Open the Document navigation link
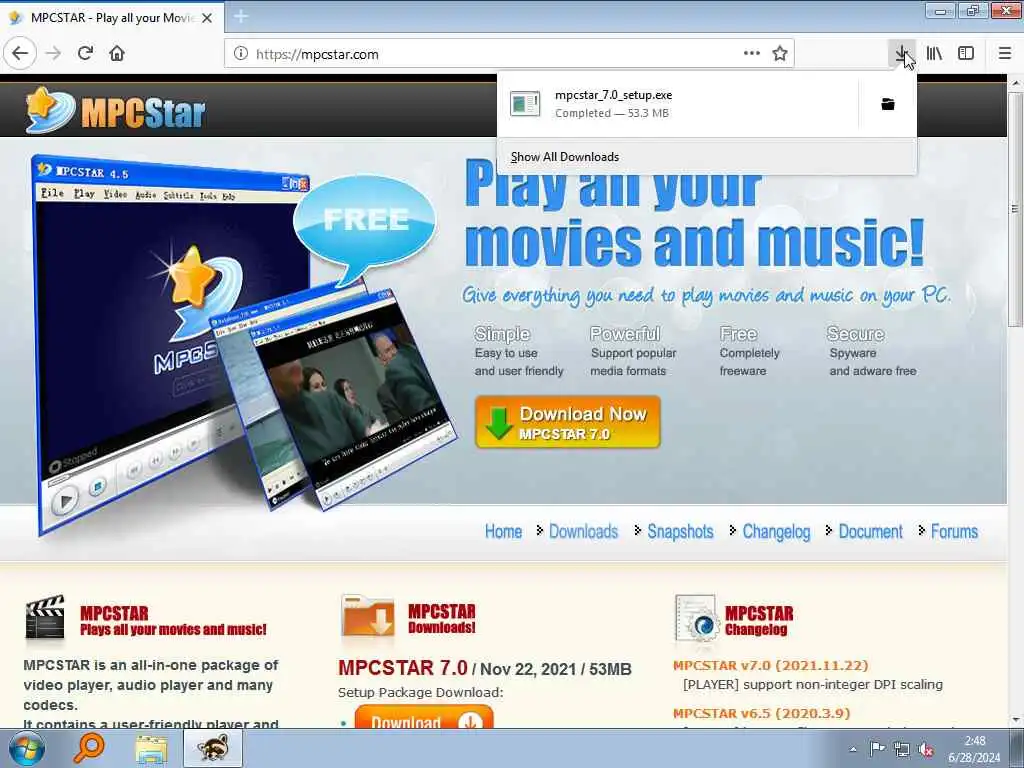Screen dimensions: 1024x768 [871, 532]
